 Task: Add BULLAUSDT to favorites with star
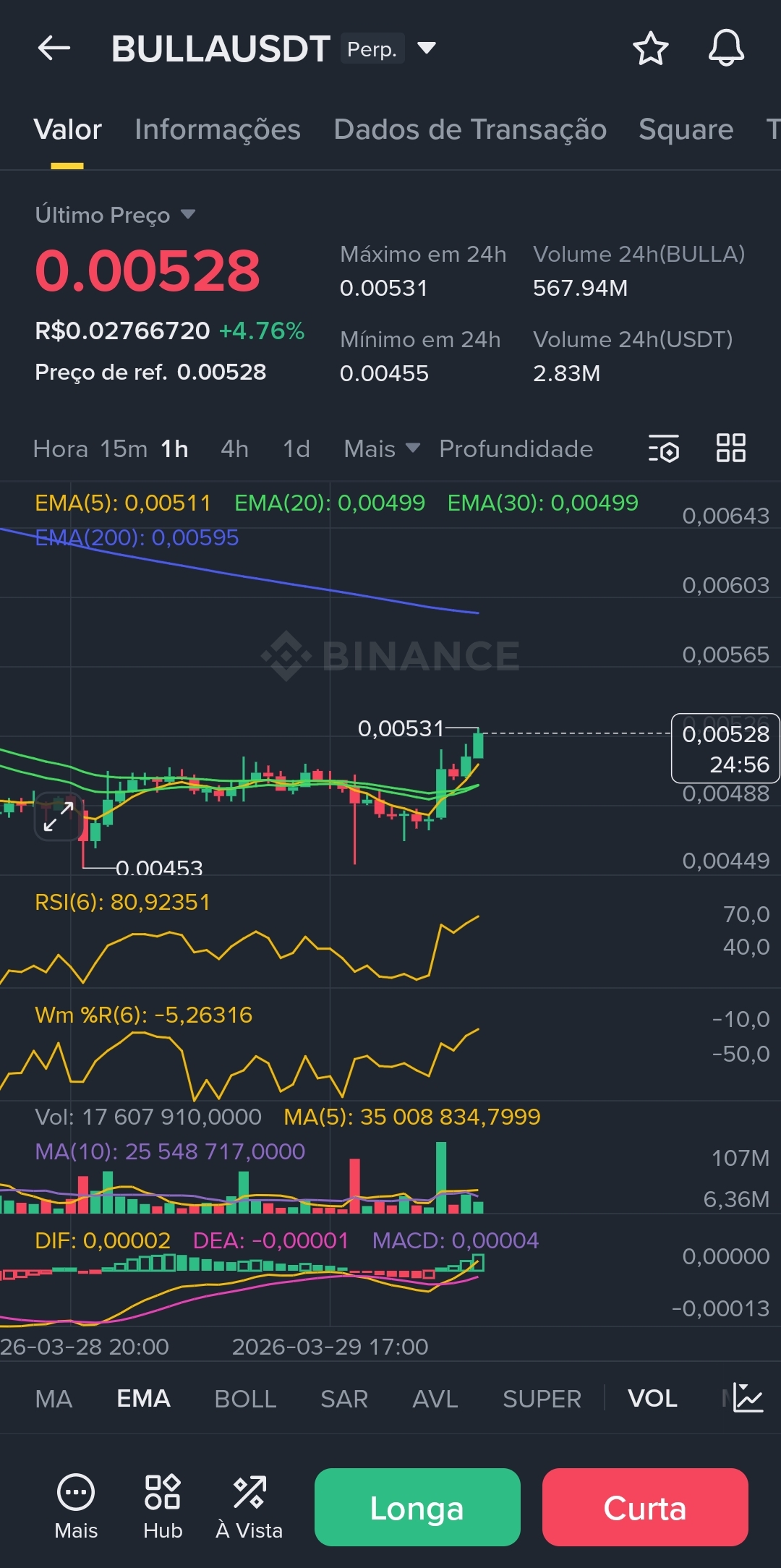pos(650,48)
